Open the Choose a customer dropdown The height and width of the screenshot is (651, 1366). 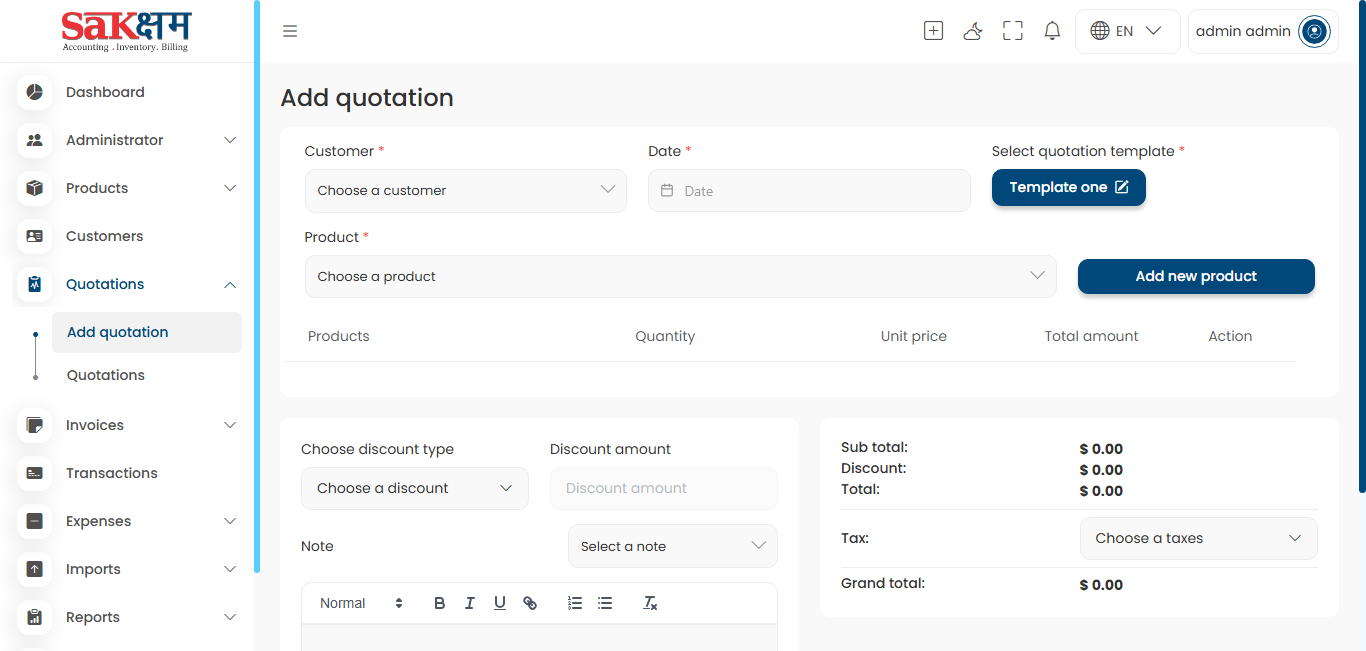[465, 191]
